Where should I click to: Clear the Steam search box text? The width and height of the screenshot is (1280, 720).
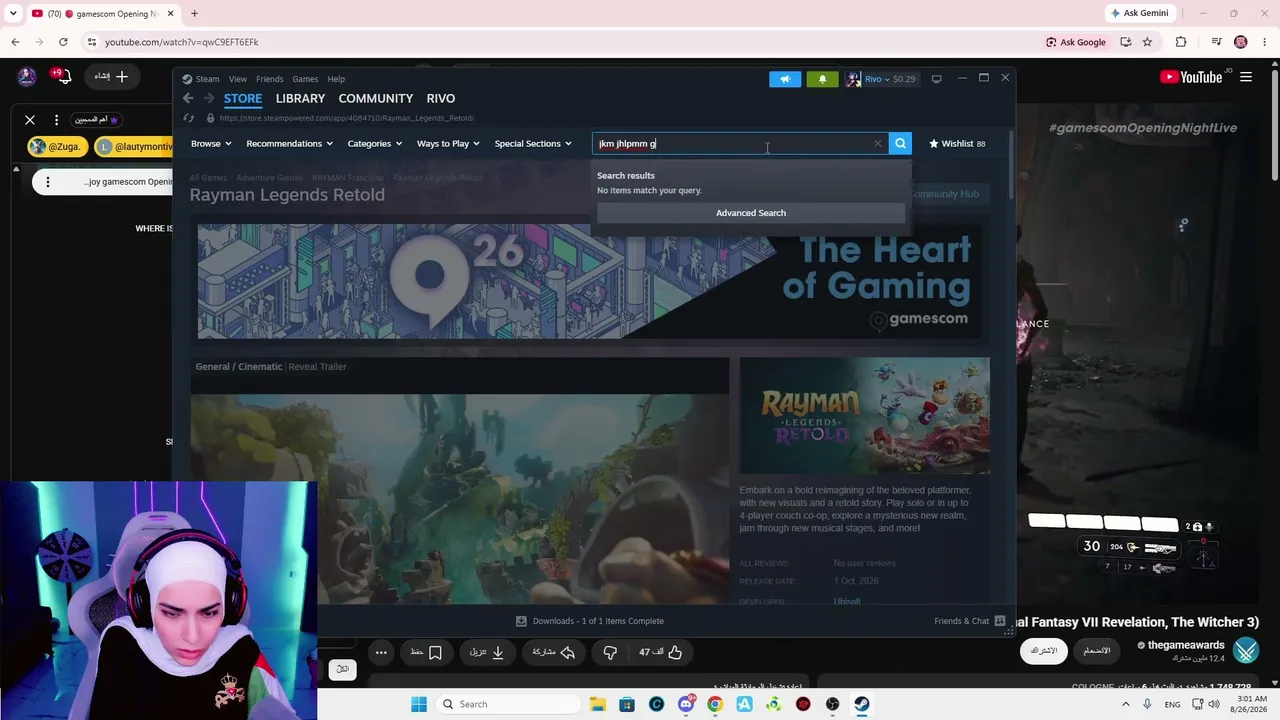click(878, 144)
